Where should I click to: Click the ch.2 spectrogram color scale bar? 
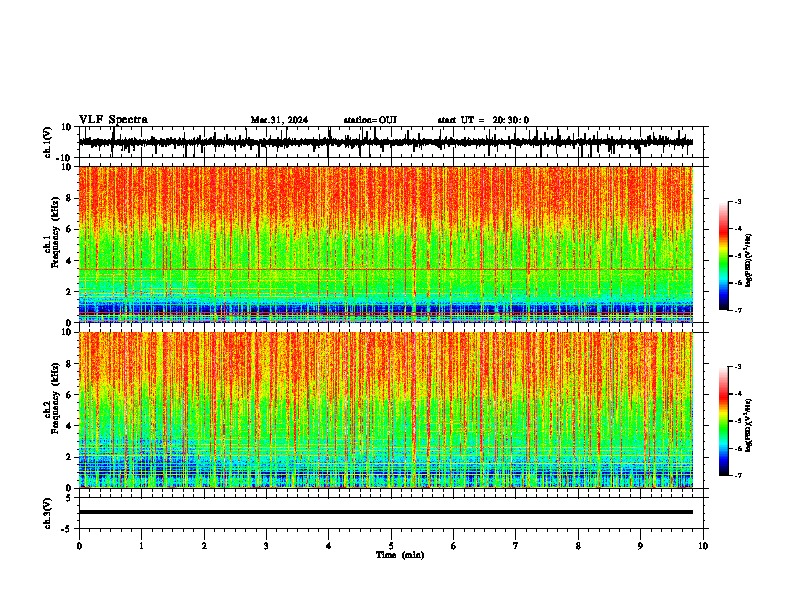(x=724, y=421)
